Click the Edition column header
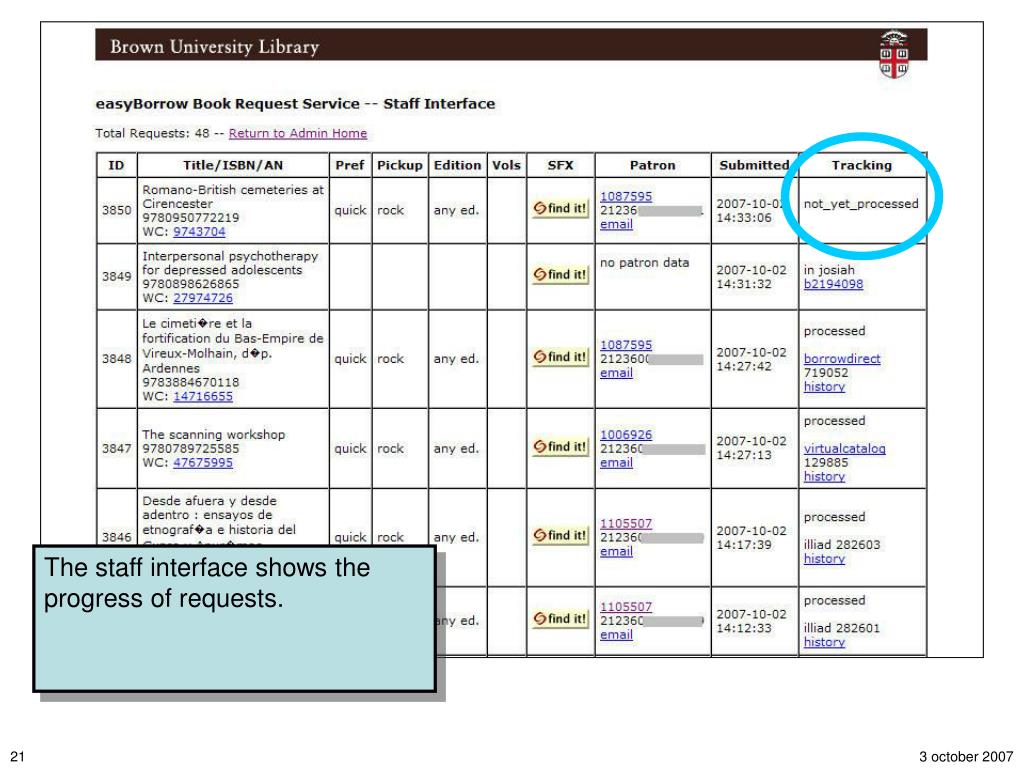 click(x=457, y=165)
